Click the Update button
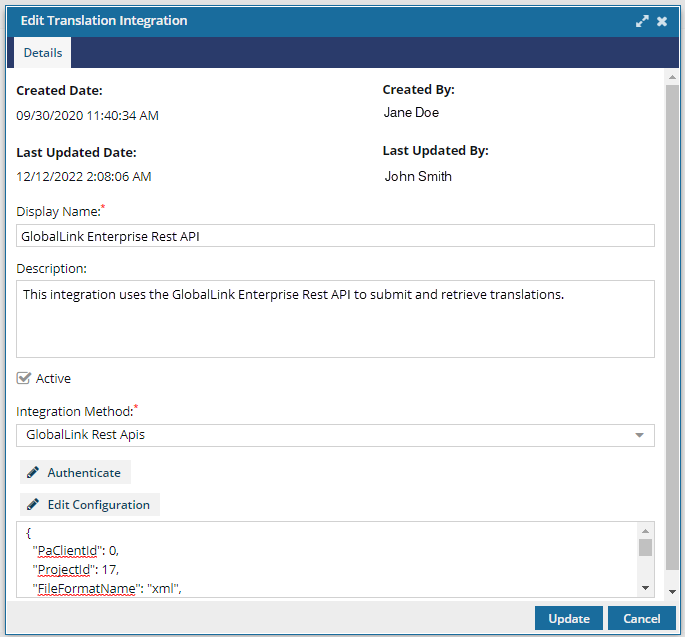This screenshot has height=637, width=685. point(569,618)
